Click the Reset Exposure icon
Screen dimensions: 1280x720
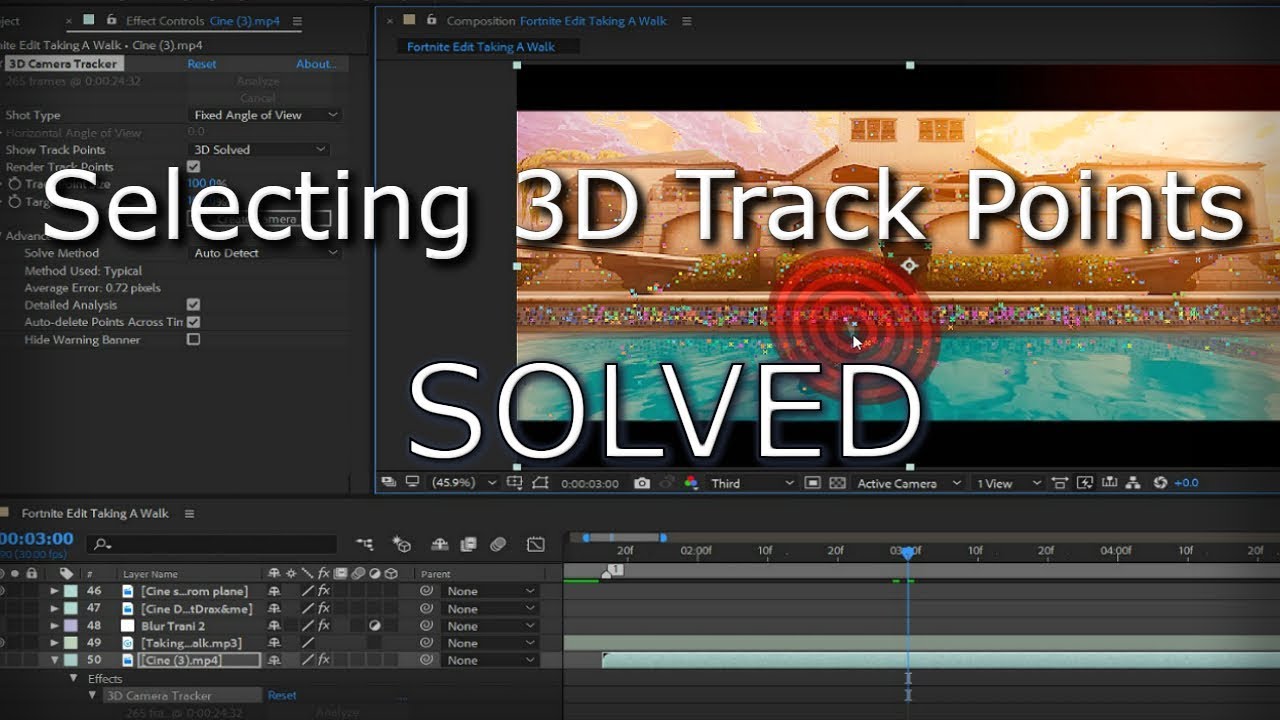[x=1158, y=483]
